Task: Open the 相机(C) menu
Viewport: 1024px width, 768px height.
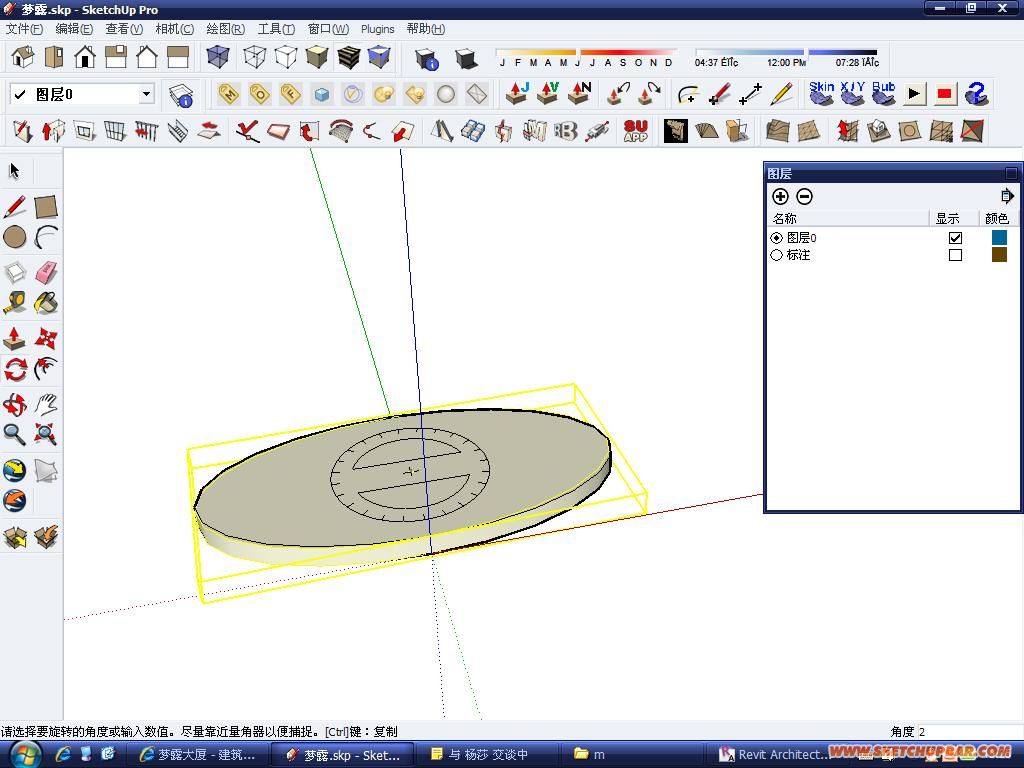Action: coord(174,29)
